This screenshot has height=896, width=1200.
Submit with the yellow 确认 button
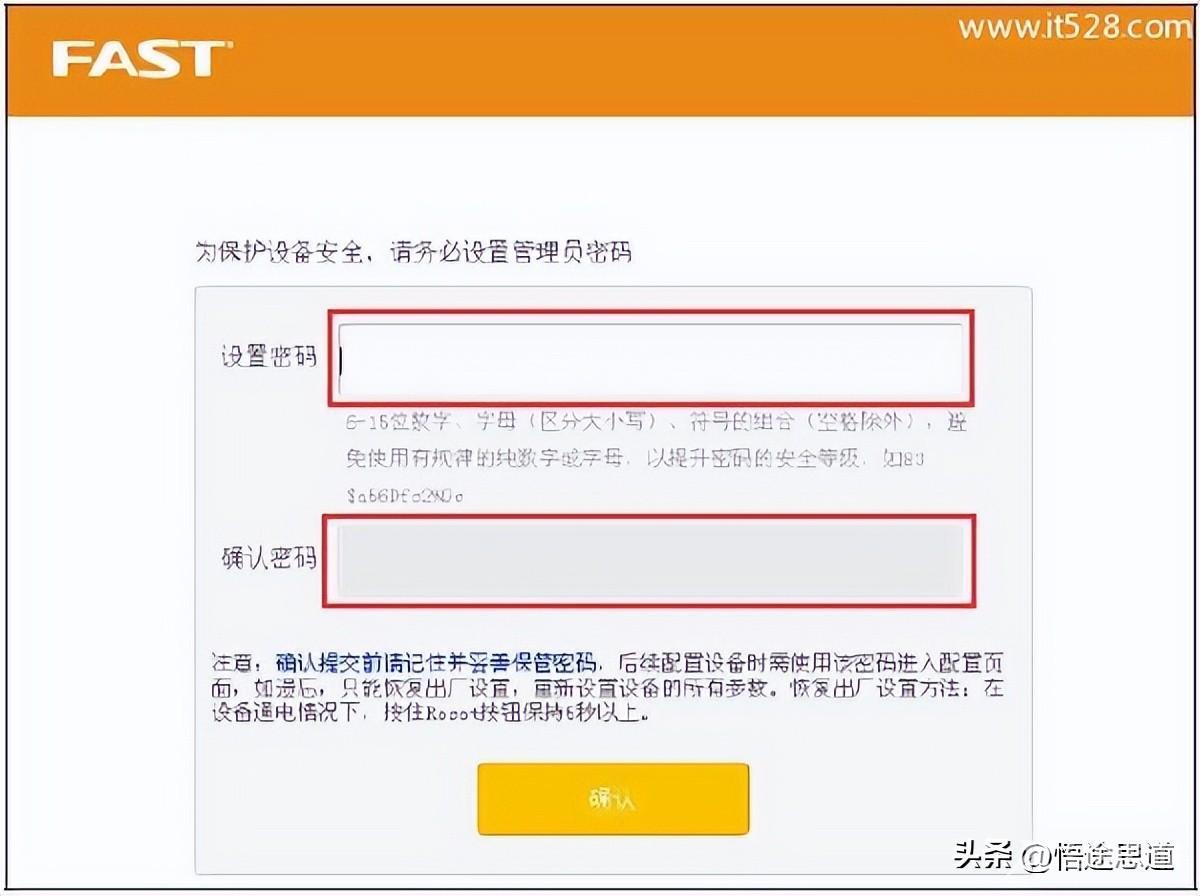613,798
